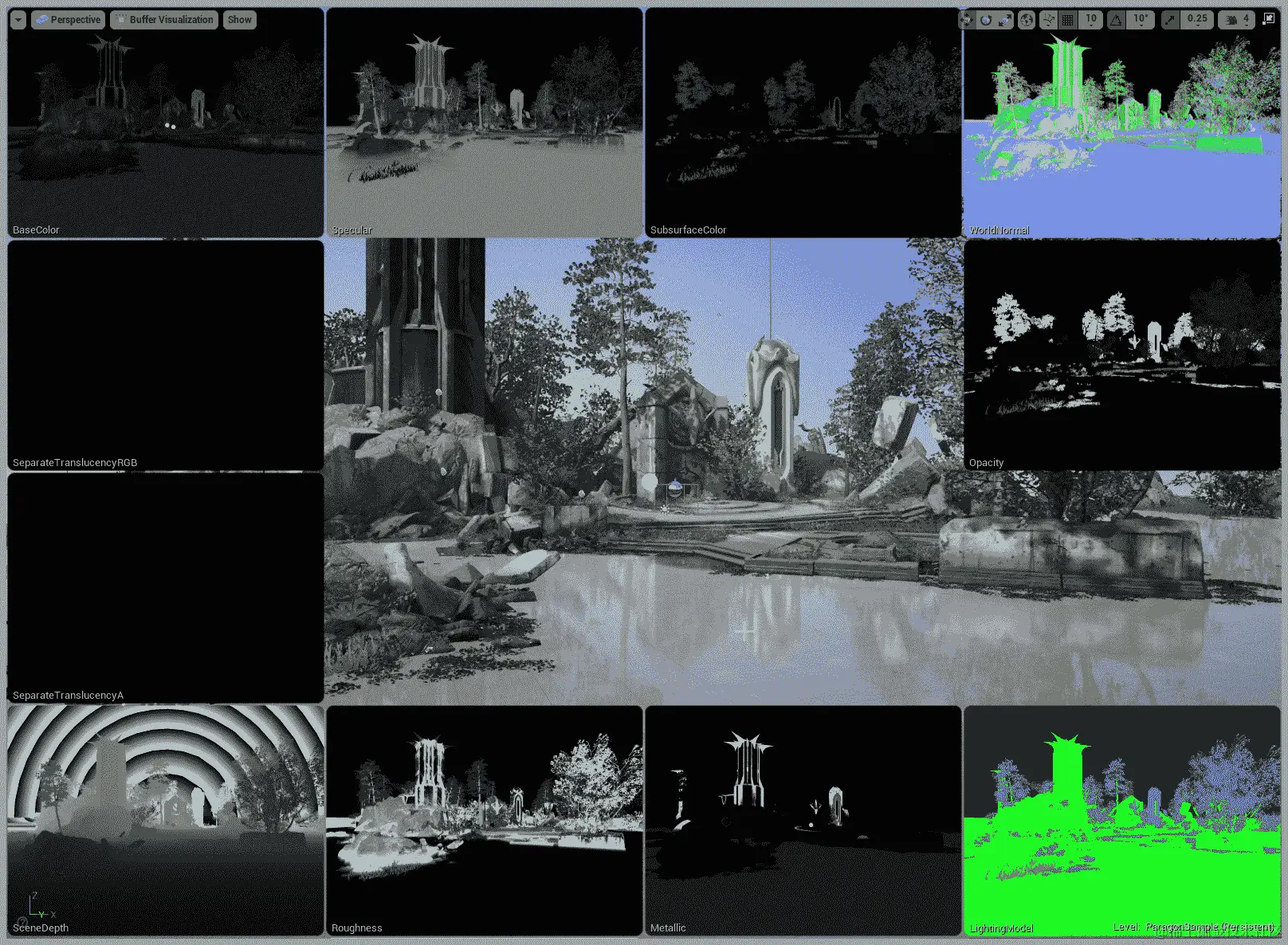Click the SubsurfaceColor buffer thumbnail
Viewport: 1288px width, 945px height.
click(803, 123)
